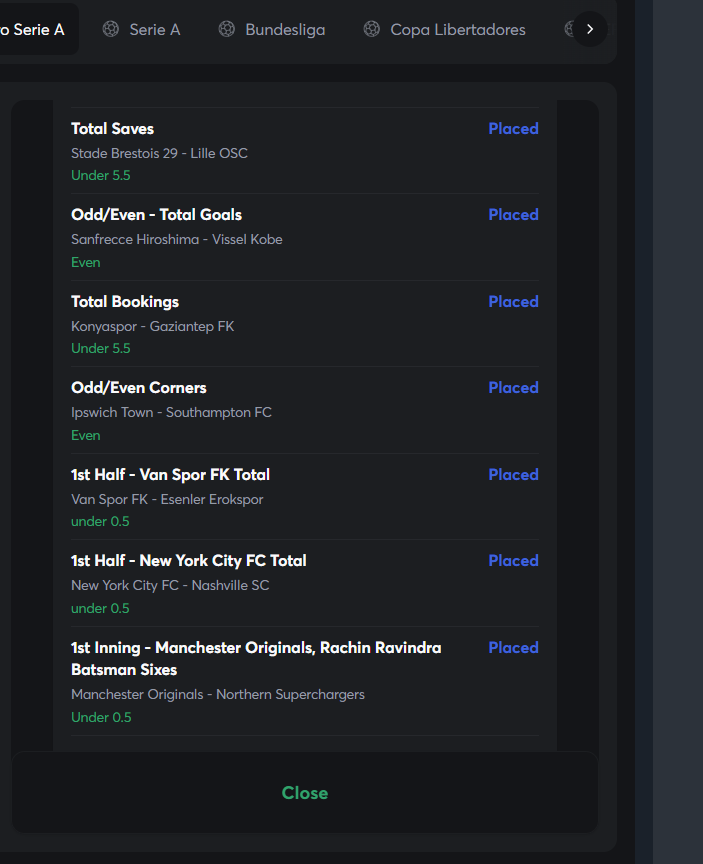
Task: Expand league tabs with right chevron arrow
Action: [590, 29]
